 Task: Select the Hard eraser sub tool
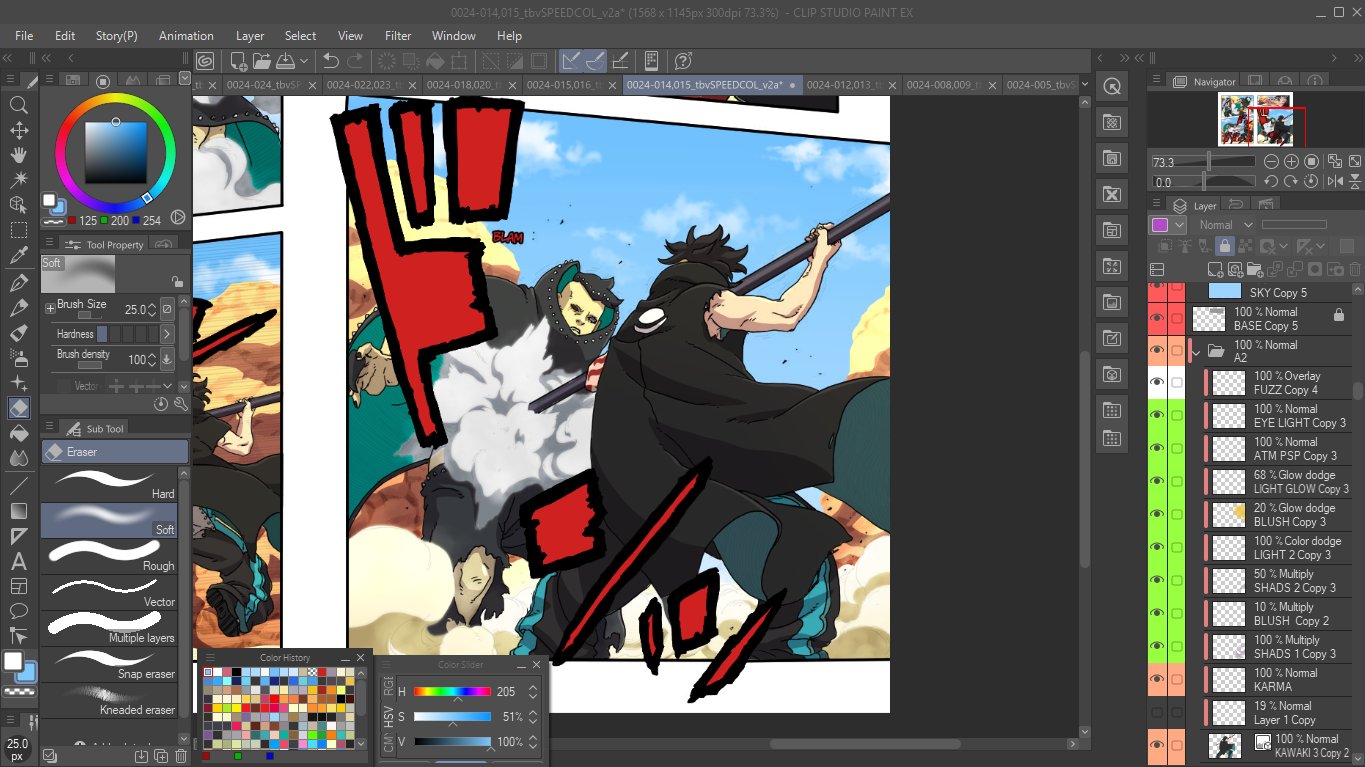[109, 484]
